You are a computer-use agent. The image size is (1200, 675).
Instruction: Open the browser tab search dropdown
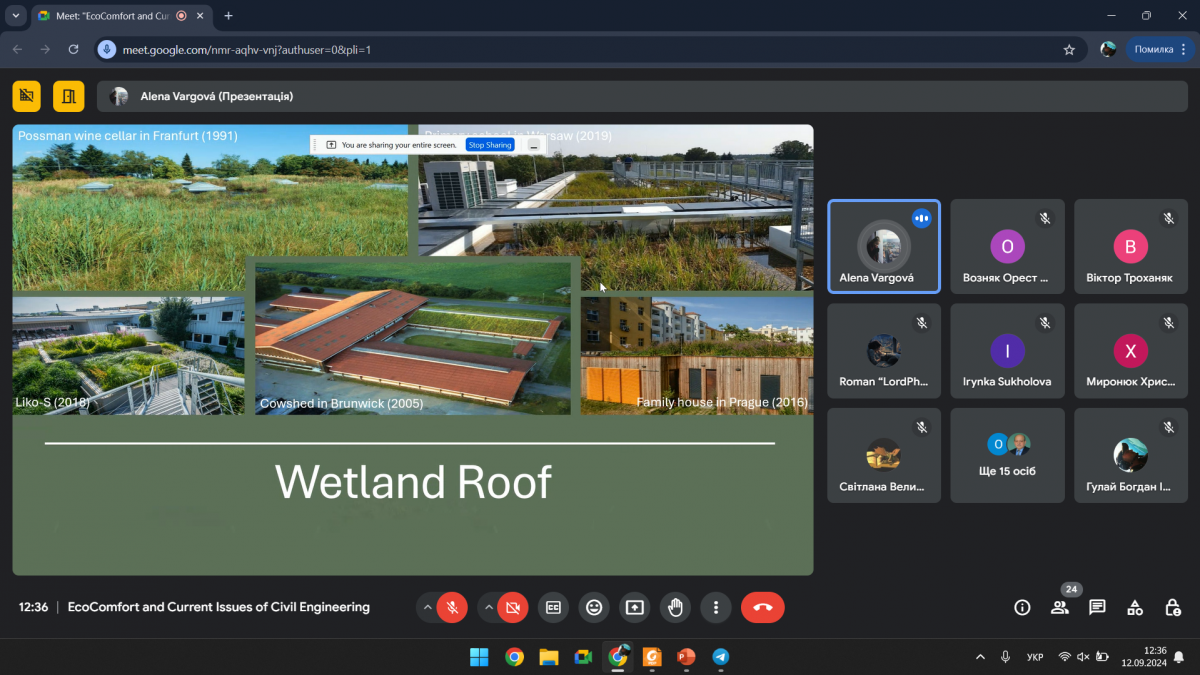(x=15, y=16)
